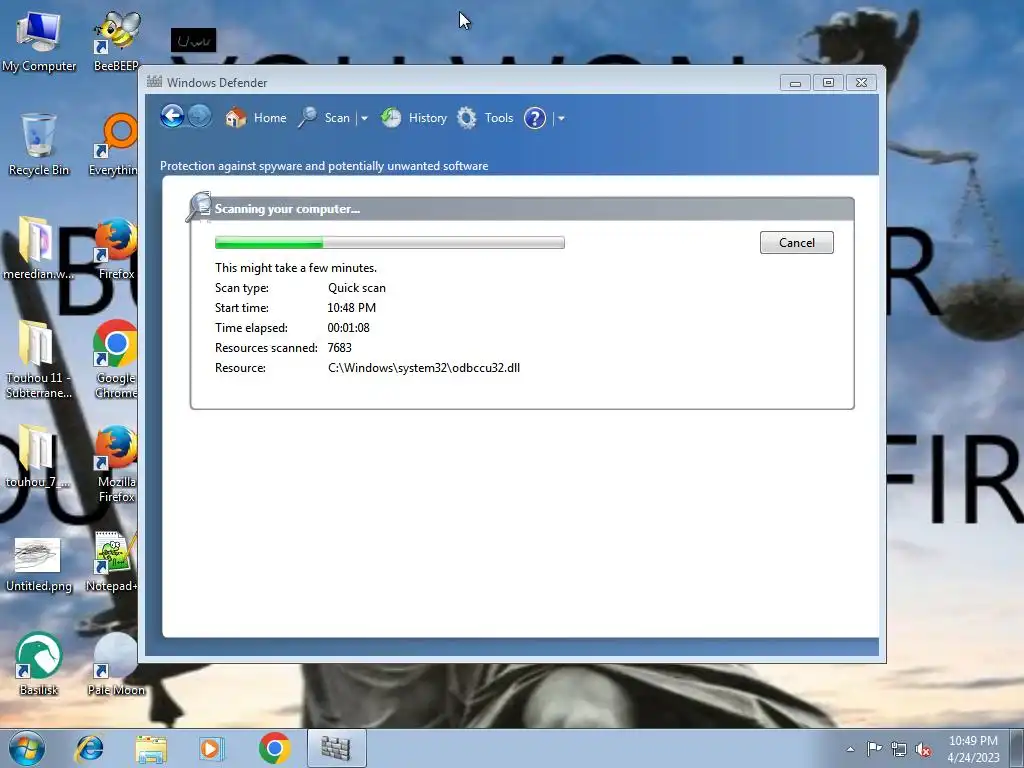The image size is (1024, 768).
Task: Click the scanned resource path odbccu32.dll
Action: pyautogui.click(x=424, y=368)
